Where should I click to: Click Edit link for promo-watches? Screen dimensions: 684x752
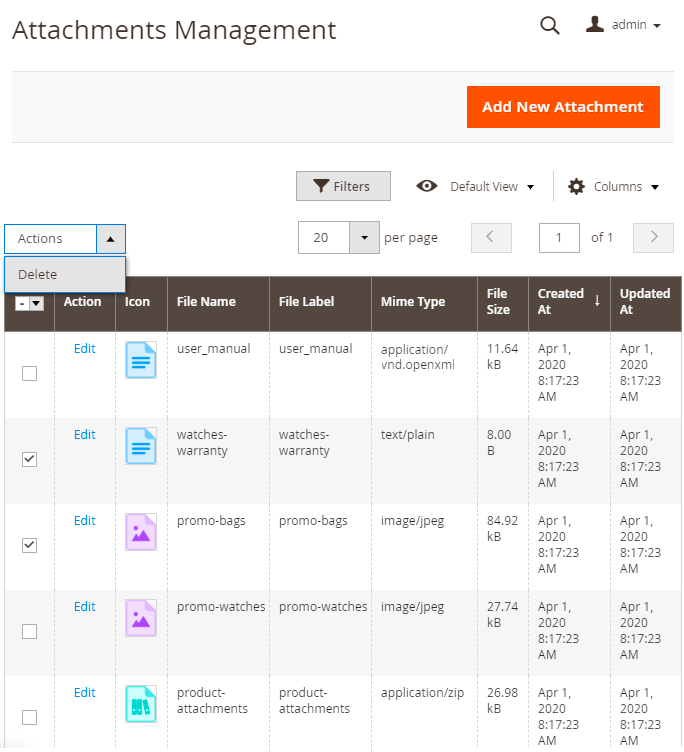click(85, 607)
